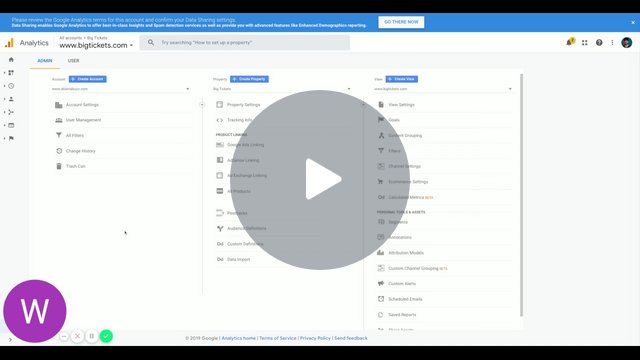Open the Send feedback footer link
This screenshot has width=640, height=360.
[351, 338]
